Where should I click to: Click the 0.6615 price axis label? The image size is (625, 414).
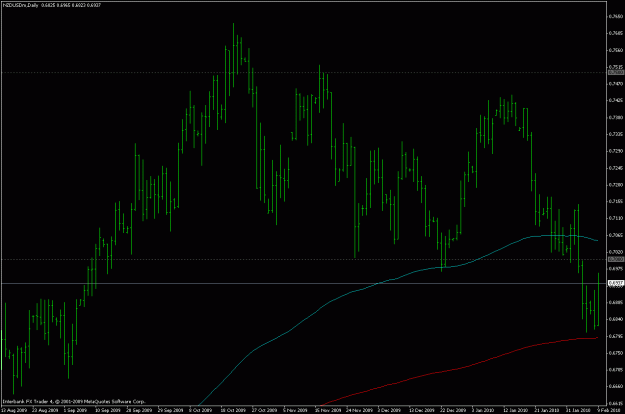(x=616, y=404)
